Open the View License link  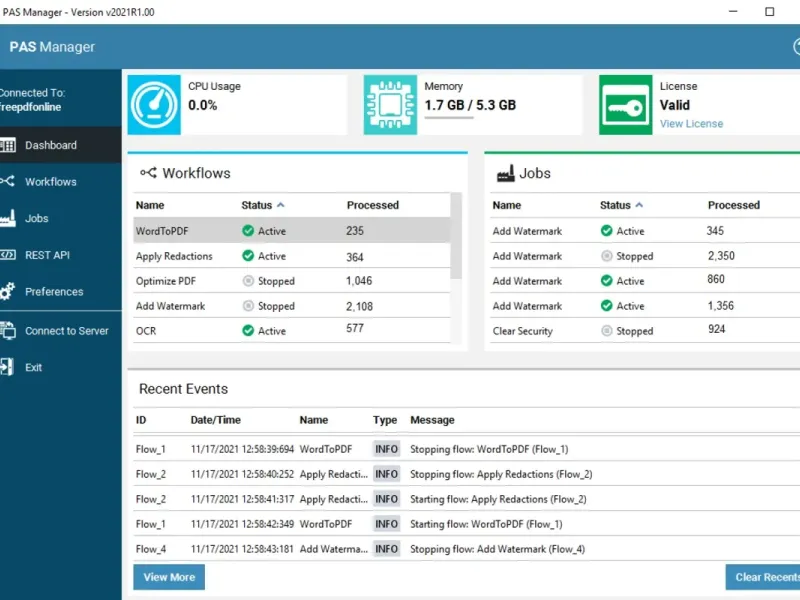[x=691, y=124]
